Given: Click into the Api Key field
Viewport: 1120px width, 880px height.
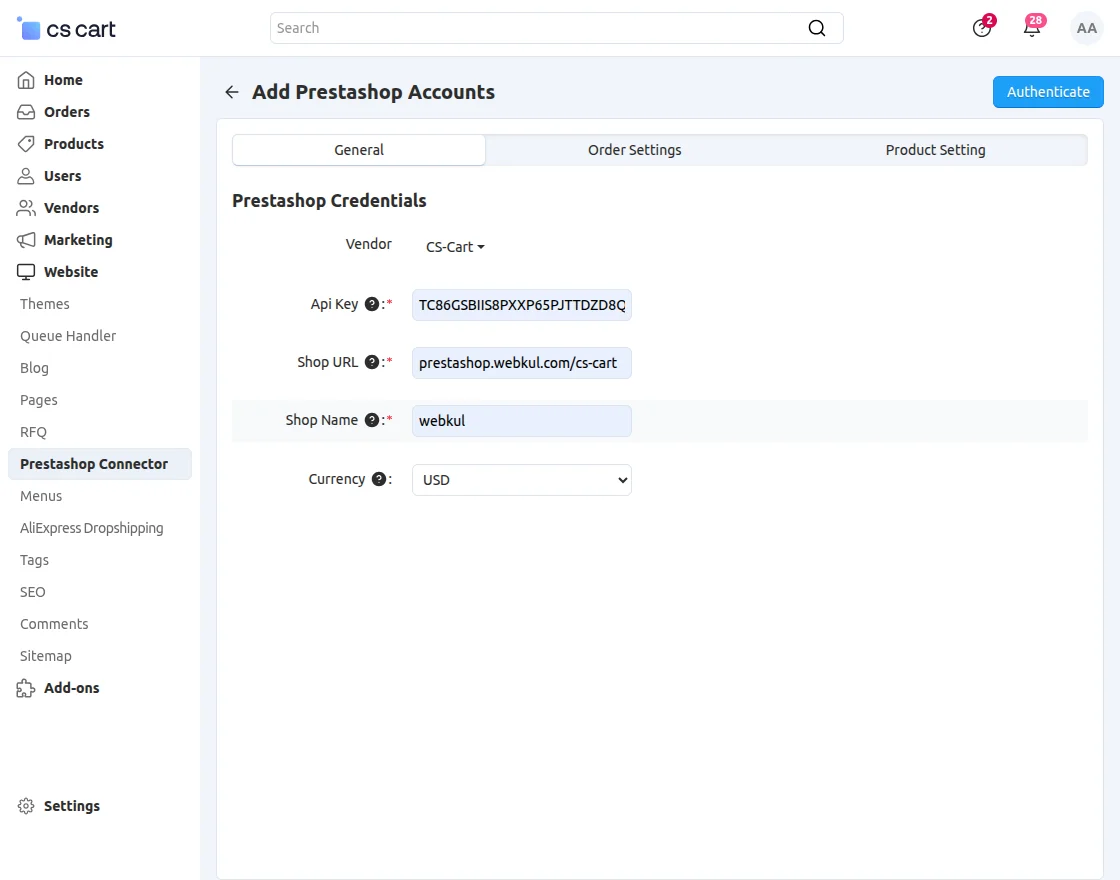Looking at the screenshot, I should (521, 305).
